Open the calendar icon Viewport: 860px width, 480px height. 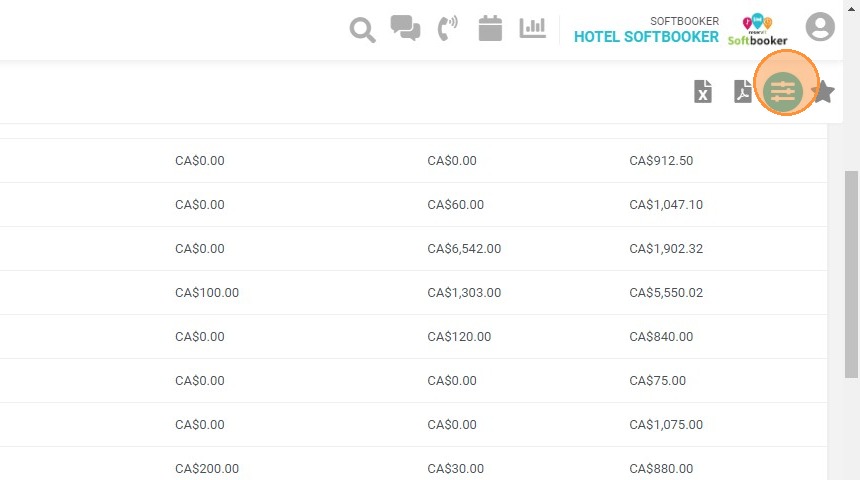pyautogui.click(x=490, y=28)
